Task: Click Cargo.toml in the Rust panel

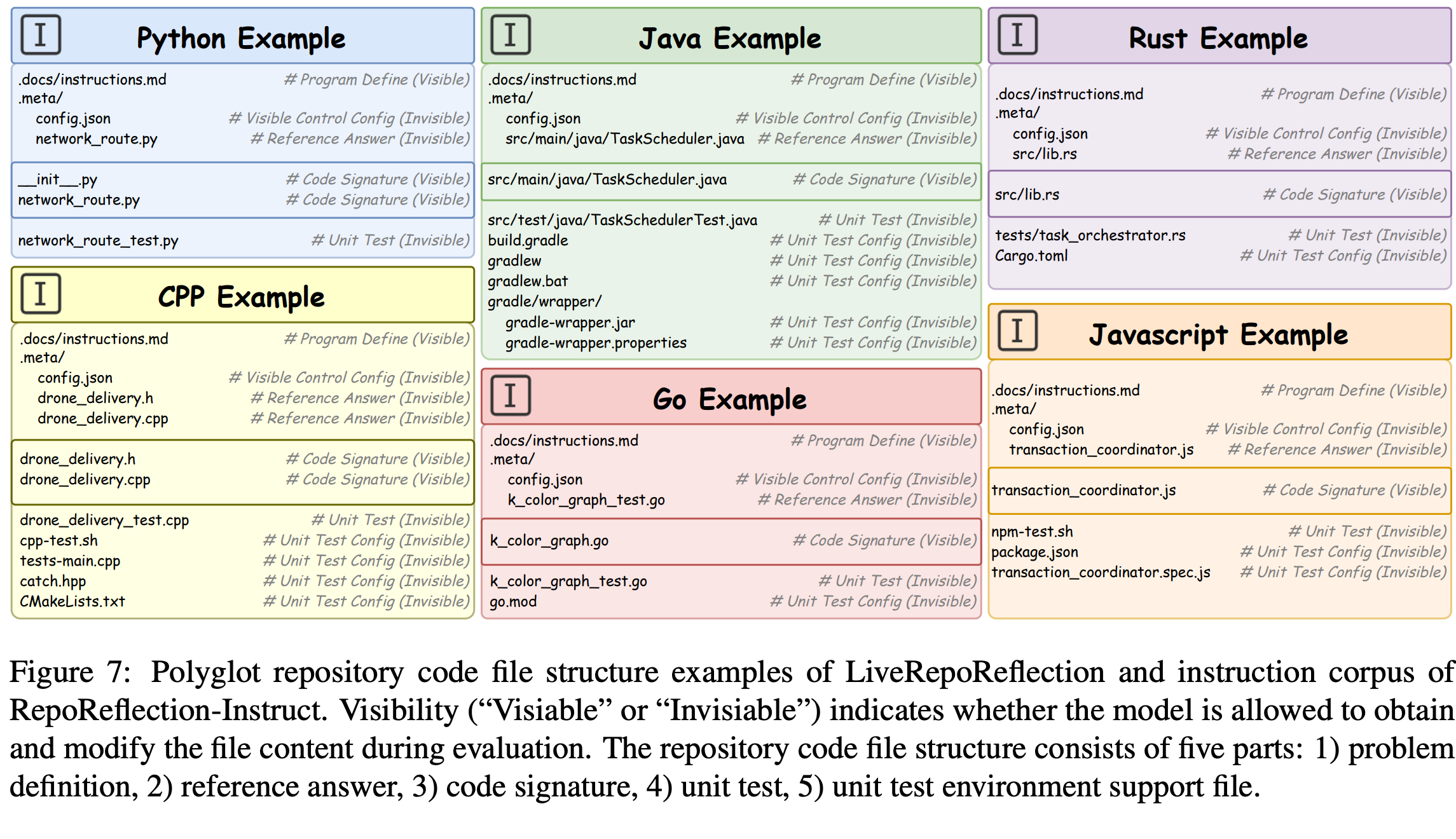Action: coord(1031,256)
